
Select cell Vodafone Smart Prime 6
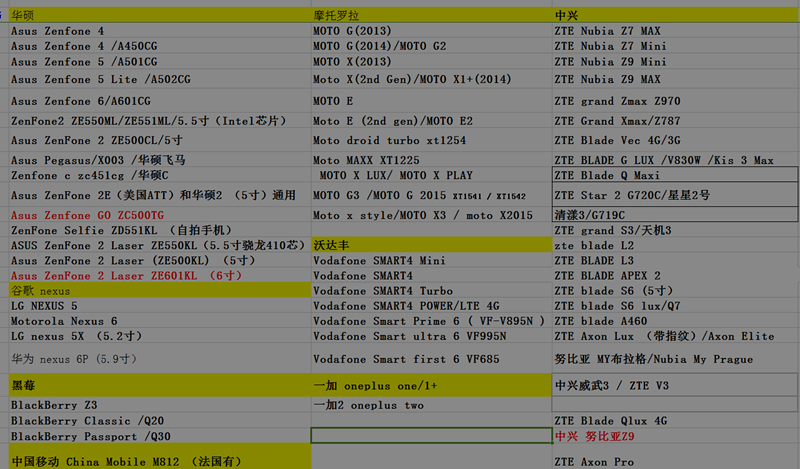coord(432,321)
